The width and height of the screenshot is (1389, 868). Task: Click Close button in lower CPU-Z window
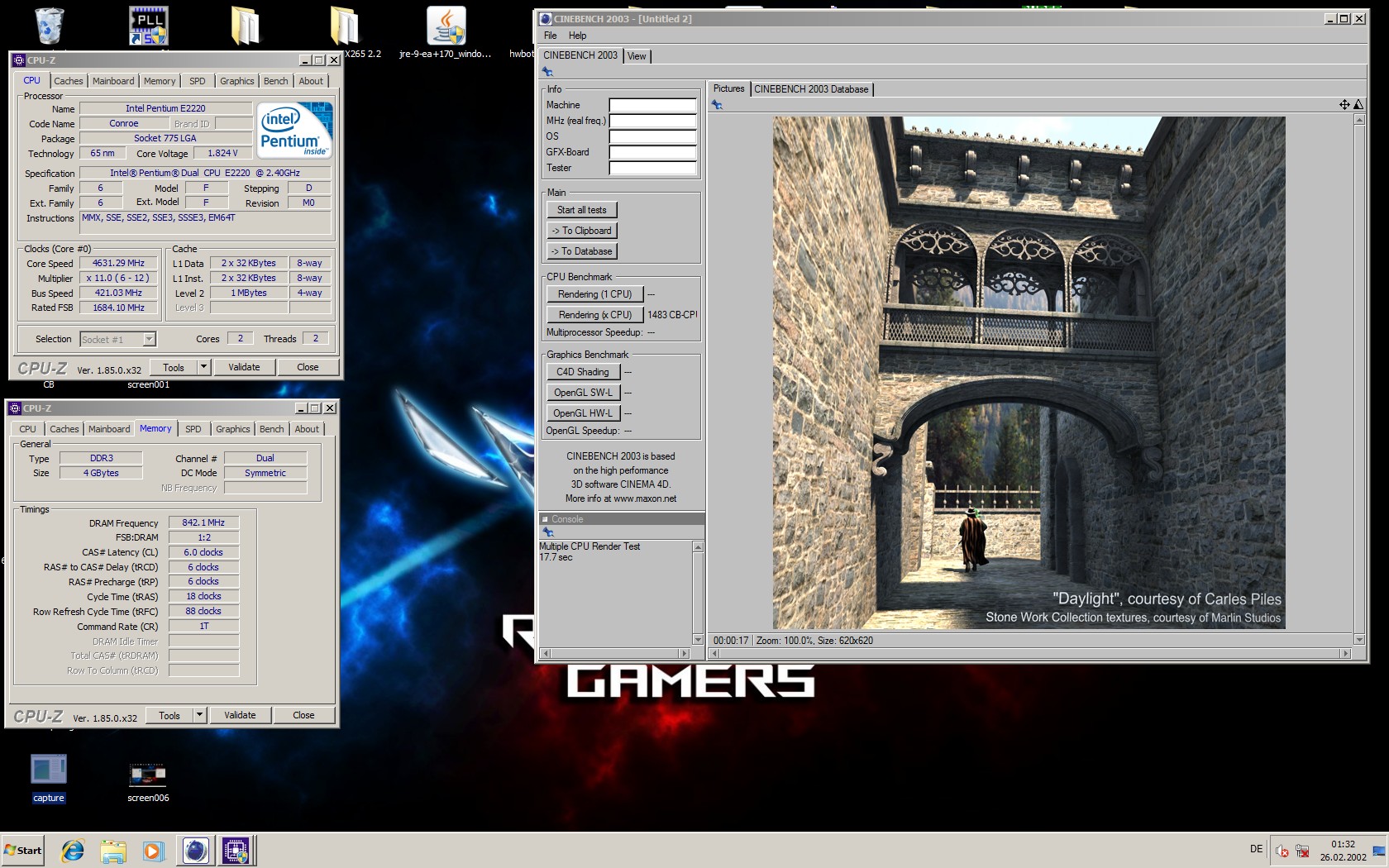pos(303,715)
